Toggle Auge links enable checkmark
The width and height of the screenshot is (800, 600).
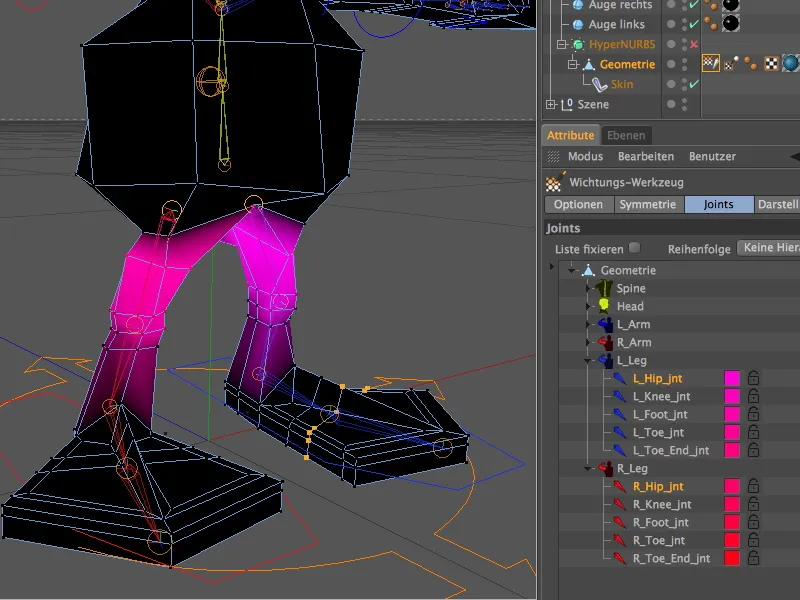694,24
